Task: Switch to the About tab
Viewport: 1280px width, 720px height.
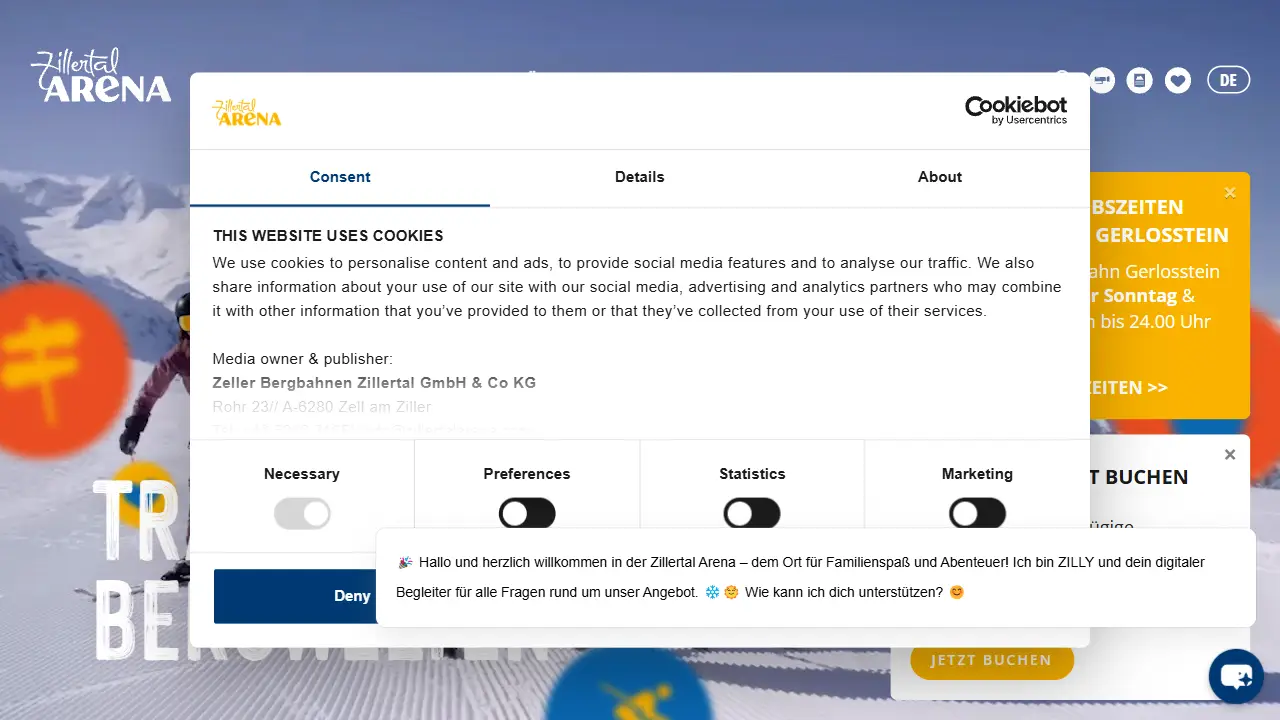Action: 940,177
